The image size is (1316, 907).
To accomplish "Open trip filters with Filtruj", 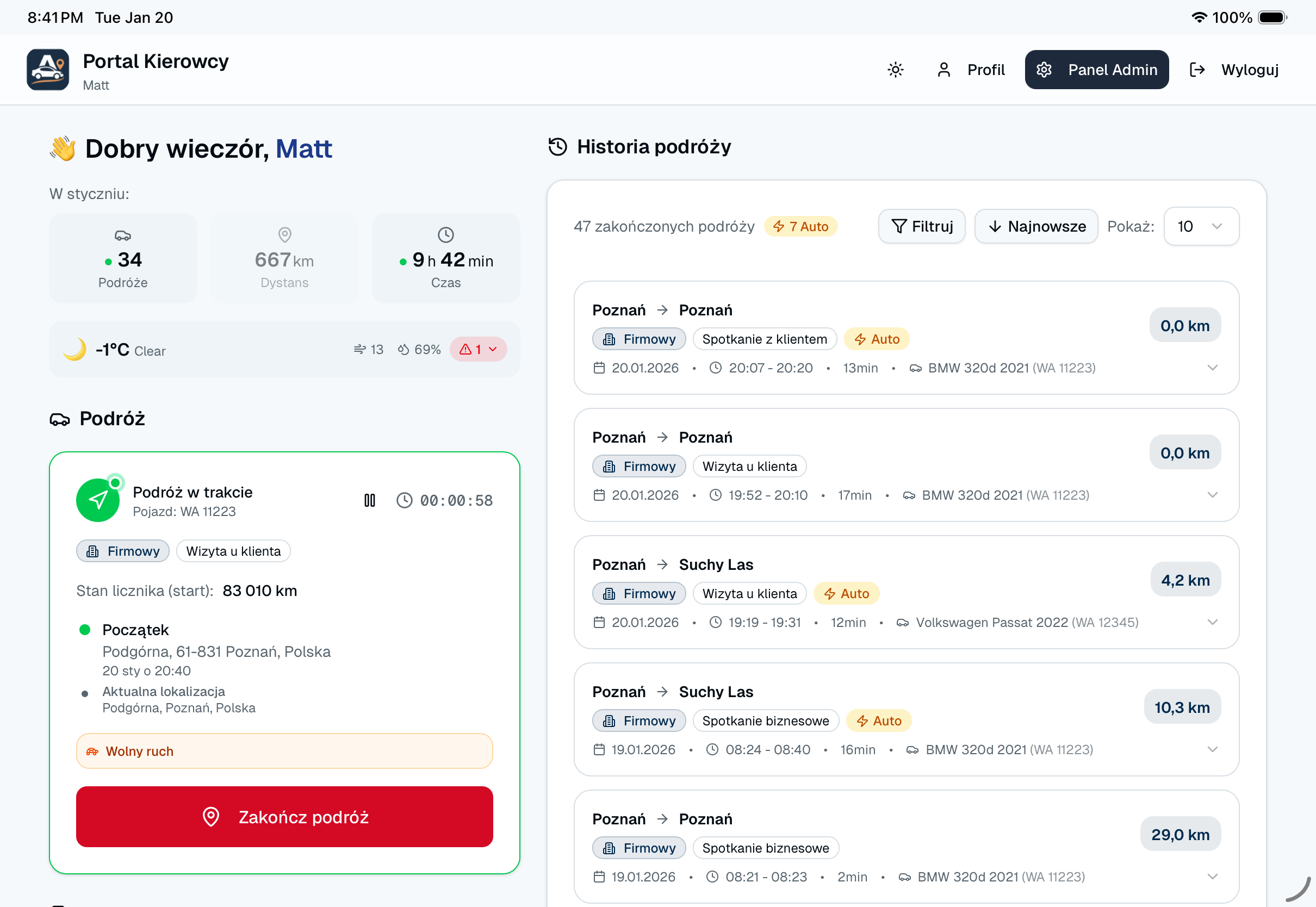I will click(921, 226).
